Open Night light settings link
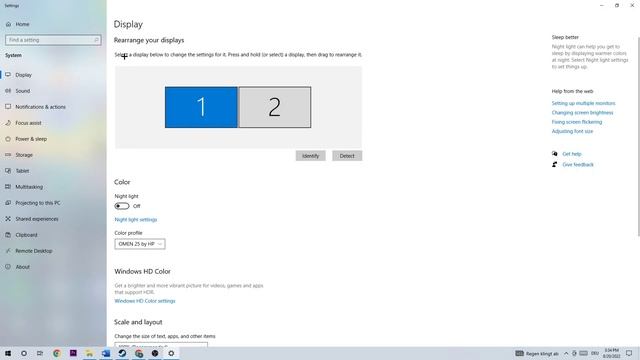 [136, 220]
